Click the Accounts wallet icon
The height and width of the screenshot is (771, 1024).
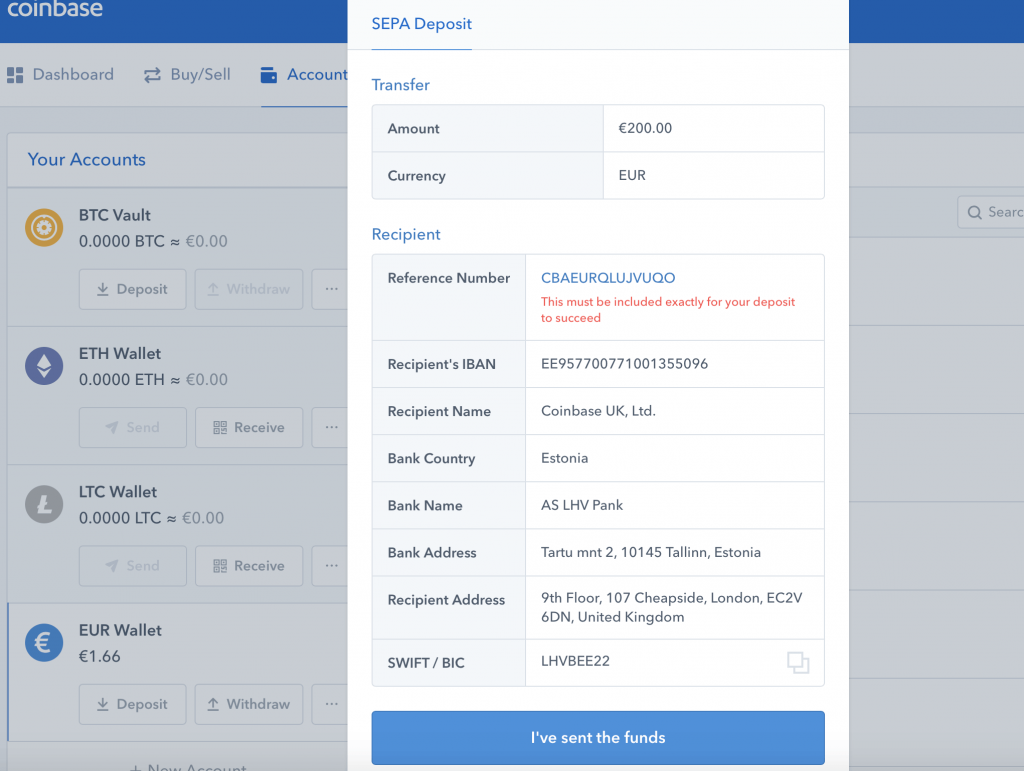tap(268, 75)
